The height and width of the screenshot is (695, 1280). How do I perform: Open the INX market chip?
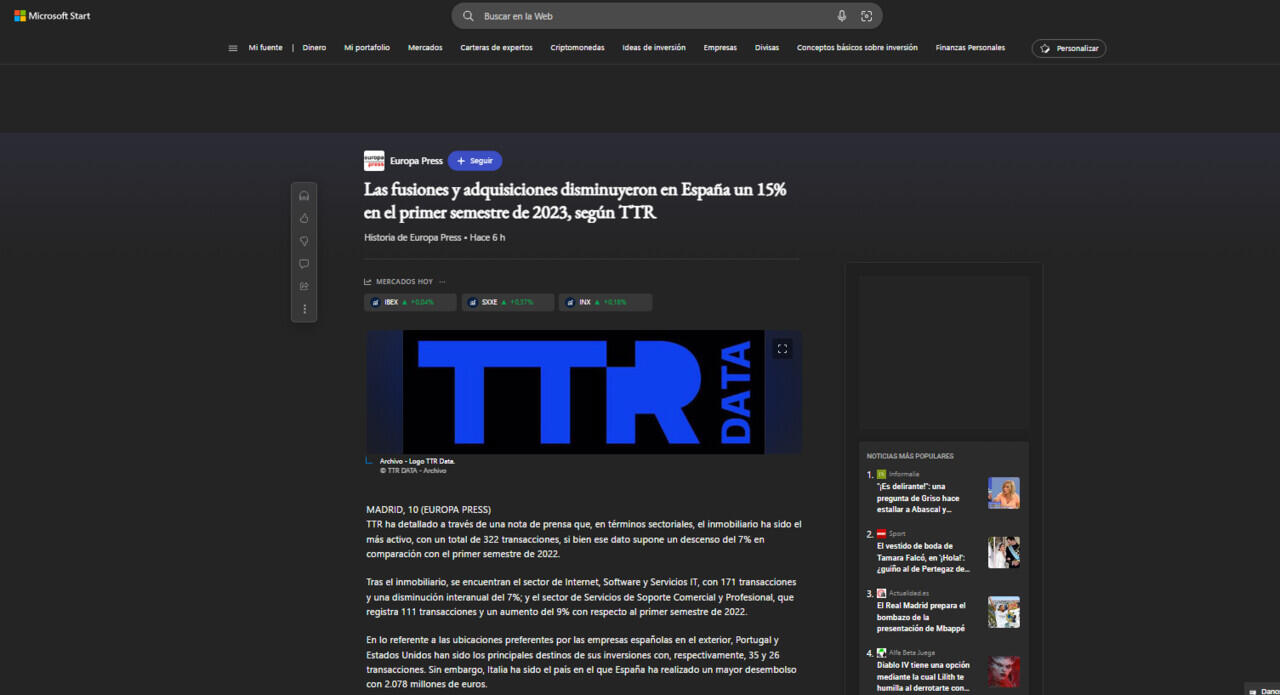[x=605, y=302]
